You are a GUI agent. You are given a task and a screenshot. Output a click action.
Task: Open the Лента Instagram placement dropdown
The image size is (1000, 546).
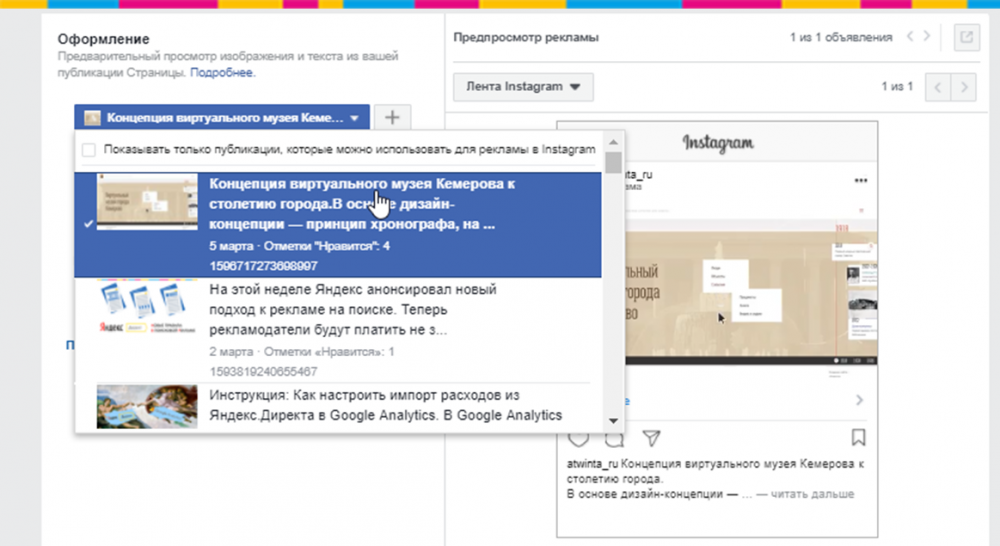(x=523, y=87)
